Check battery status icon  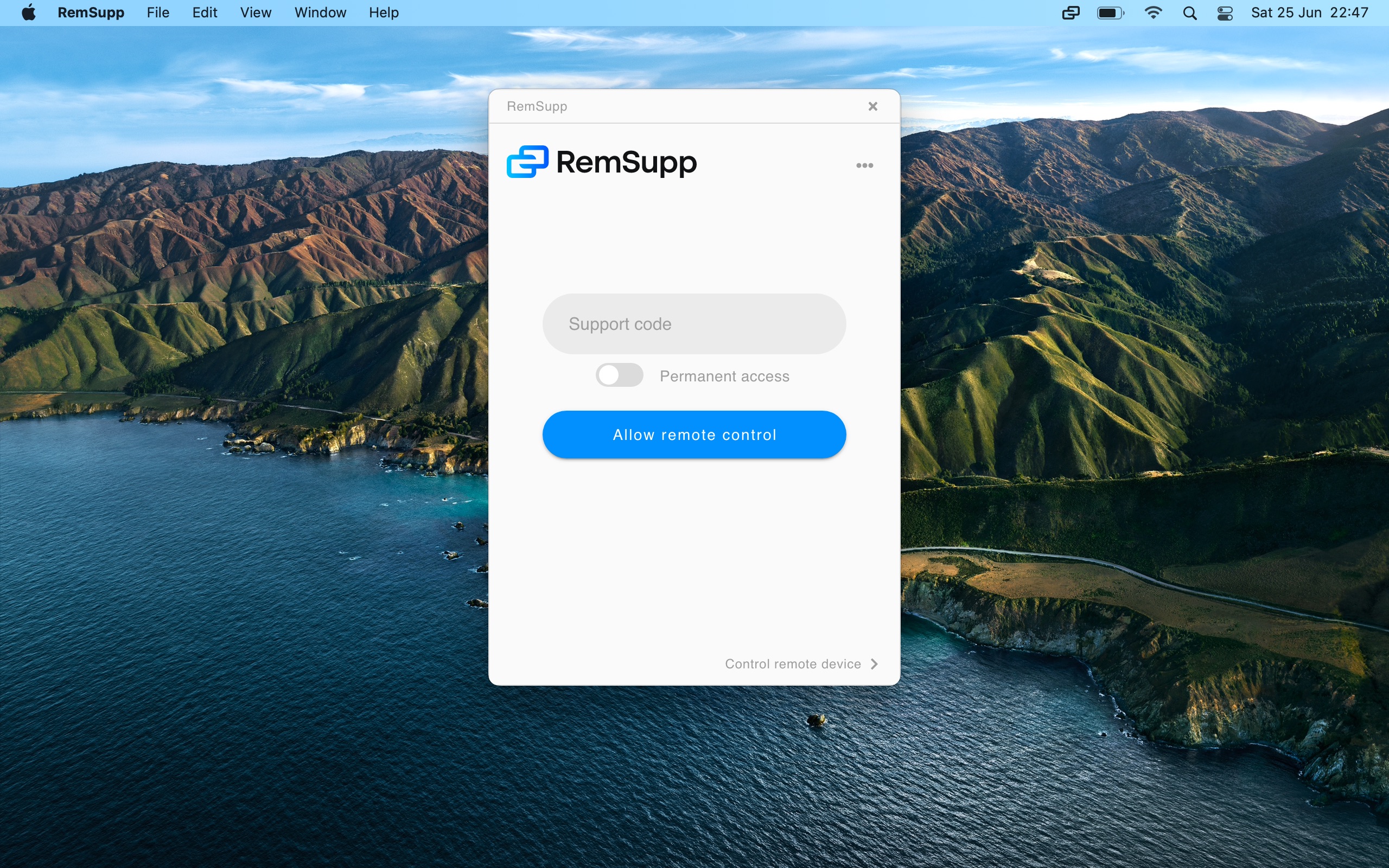coord(1111,12)
